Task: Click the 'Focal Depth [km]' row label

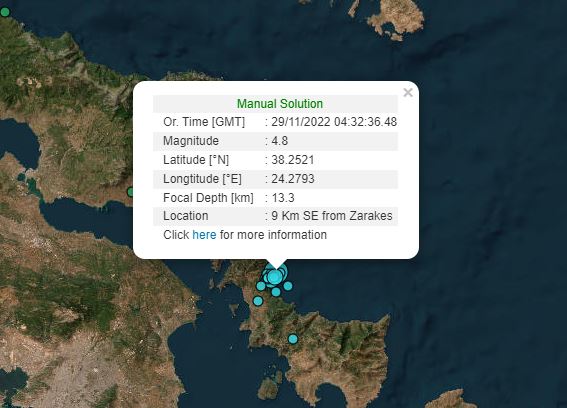Action: coord(208,198)
